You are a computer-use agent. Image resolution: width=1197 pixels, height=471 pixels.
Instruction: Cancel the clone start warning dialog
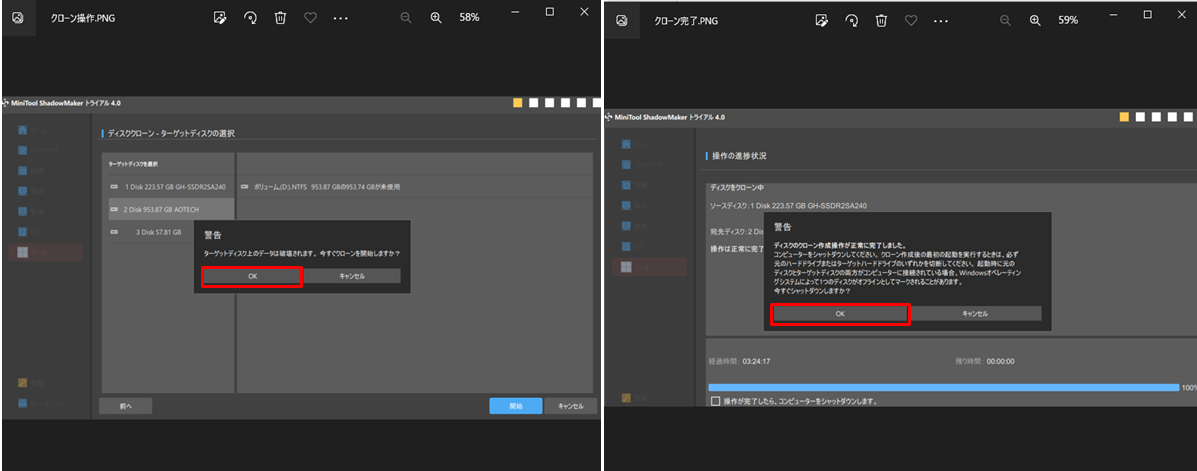(352, 276)
